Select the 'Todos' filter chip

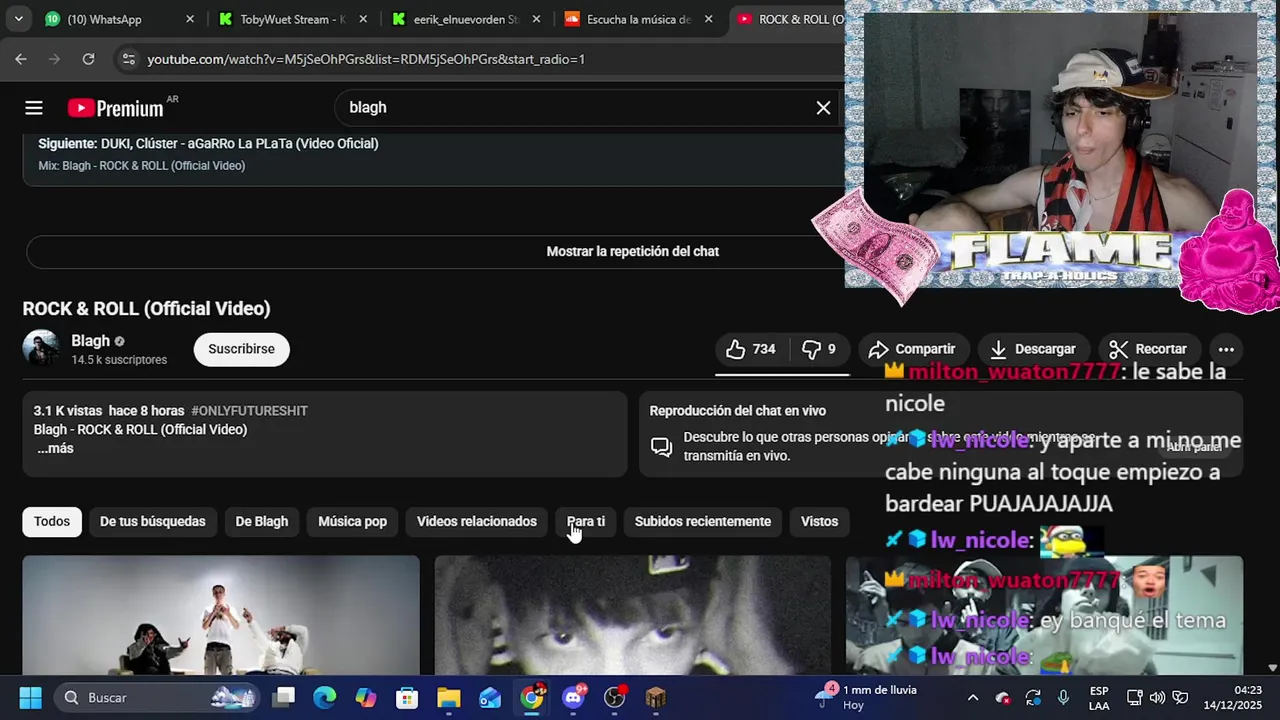point(52,521)
